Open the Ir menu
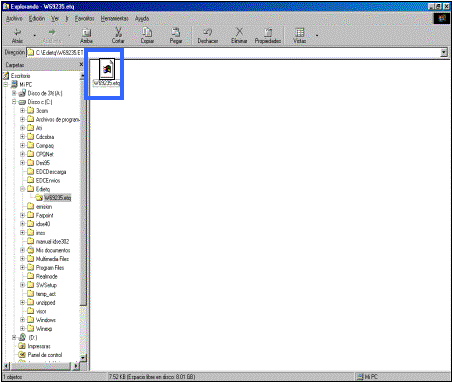Image resolution: width=452 pixels, height=382 pixels. (67, 19)
